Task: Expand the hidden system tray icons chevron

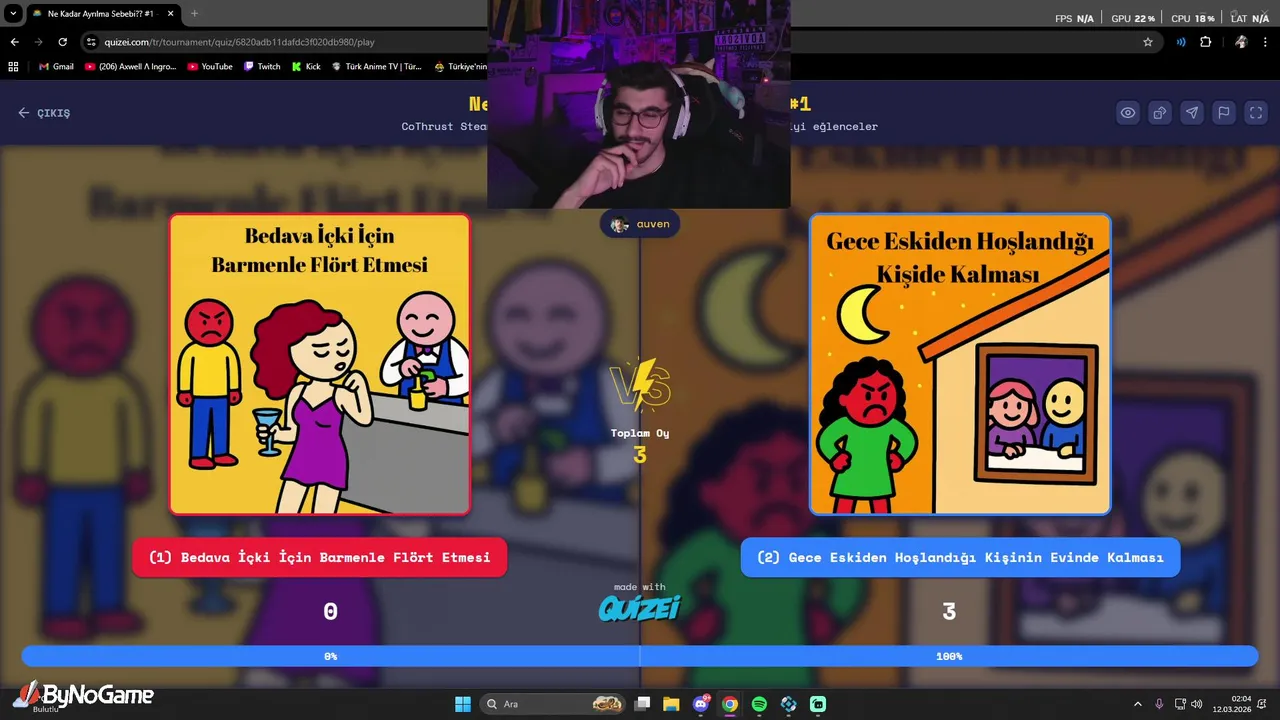Action: pos(1137,704)
